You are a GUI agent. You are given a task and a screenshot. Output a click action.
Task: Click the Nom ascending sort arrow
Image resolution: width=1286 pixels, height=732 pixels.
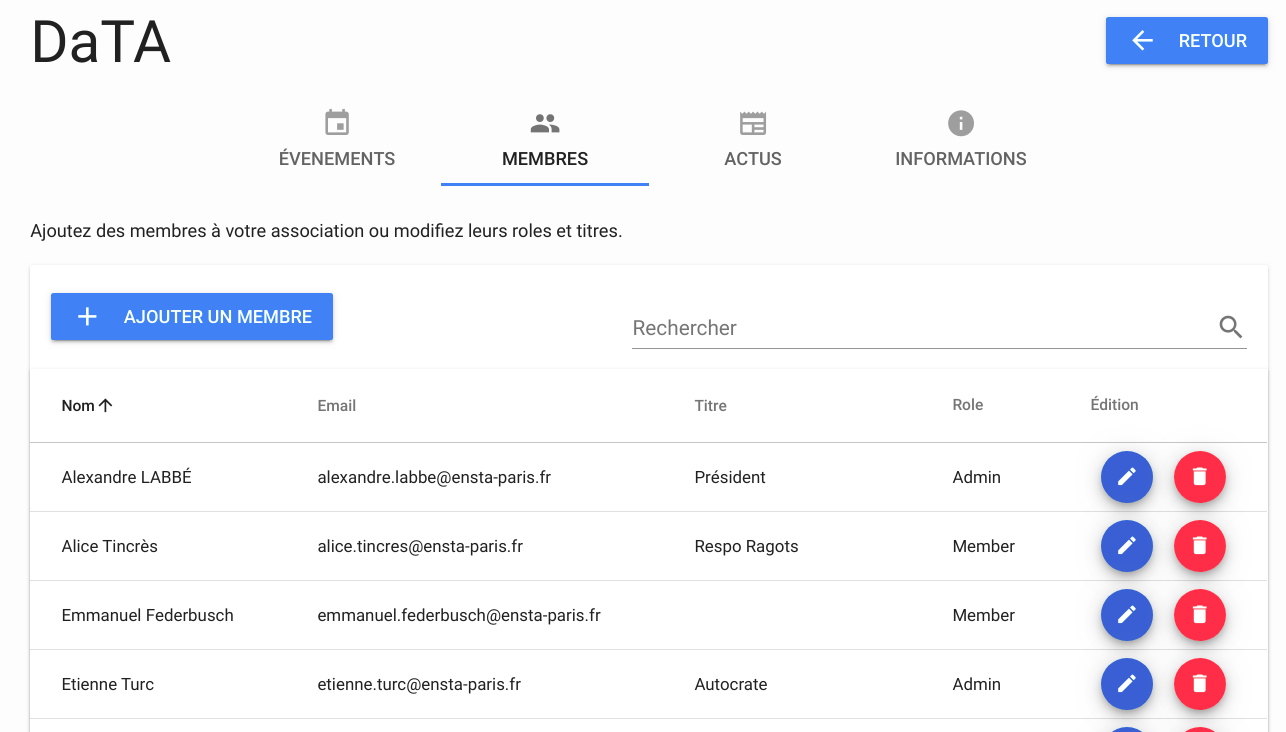[x=105, y=405]
